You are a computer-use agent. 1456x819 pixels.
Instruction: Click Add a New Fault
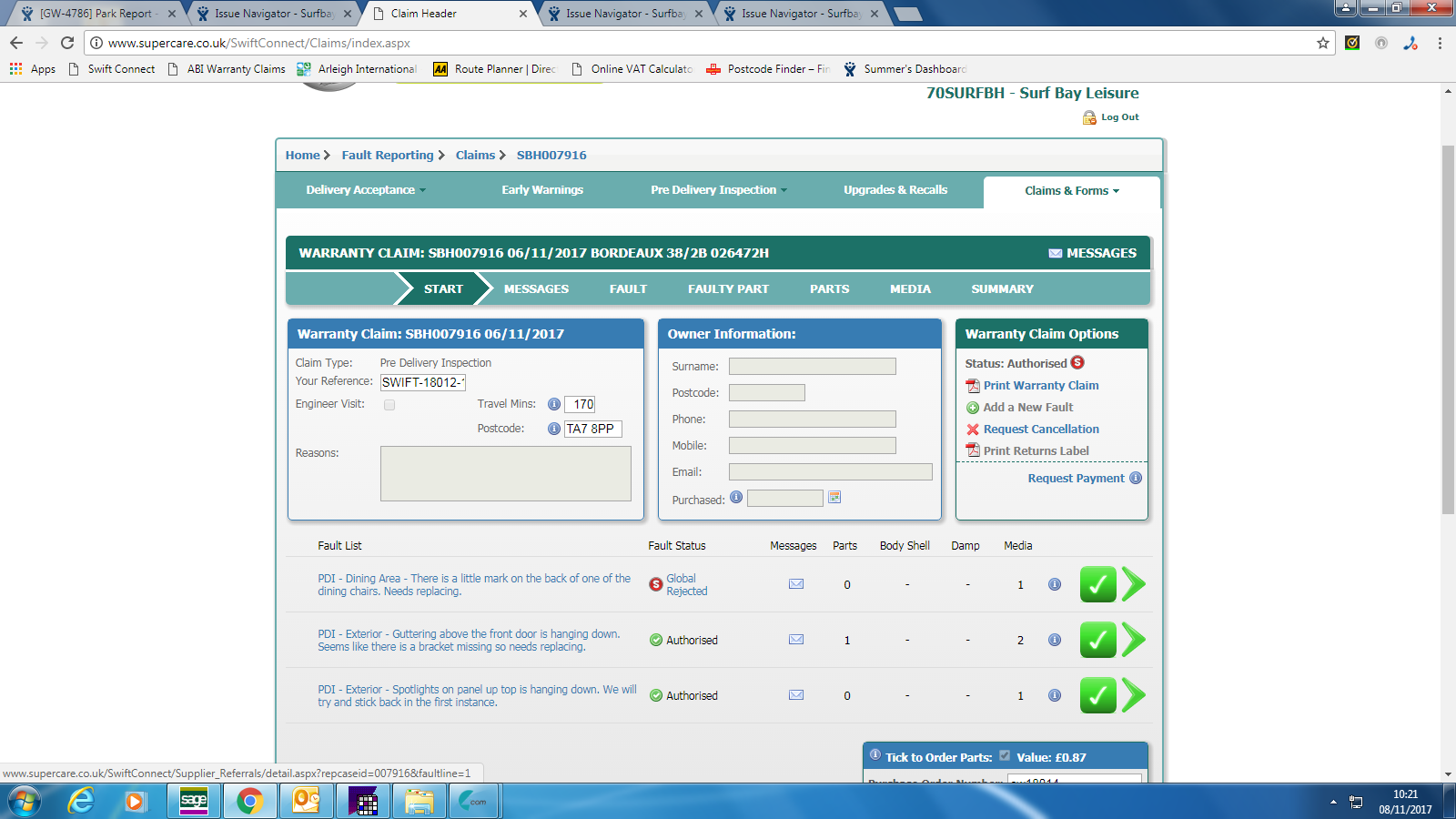[1028, 408]
